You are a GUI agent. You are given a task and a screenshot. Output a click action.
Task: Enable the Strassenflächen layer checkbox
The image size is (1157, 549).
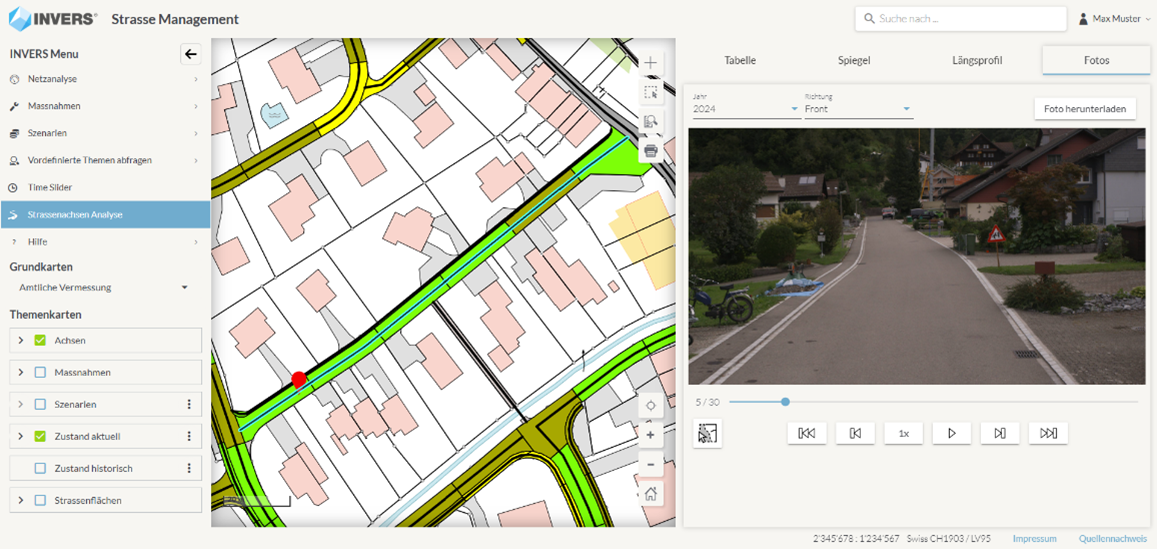(x=40, y=500)
